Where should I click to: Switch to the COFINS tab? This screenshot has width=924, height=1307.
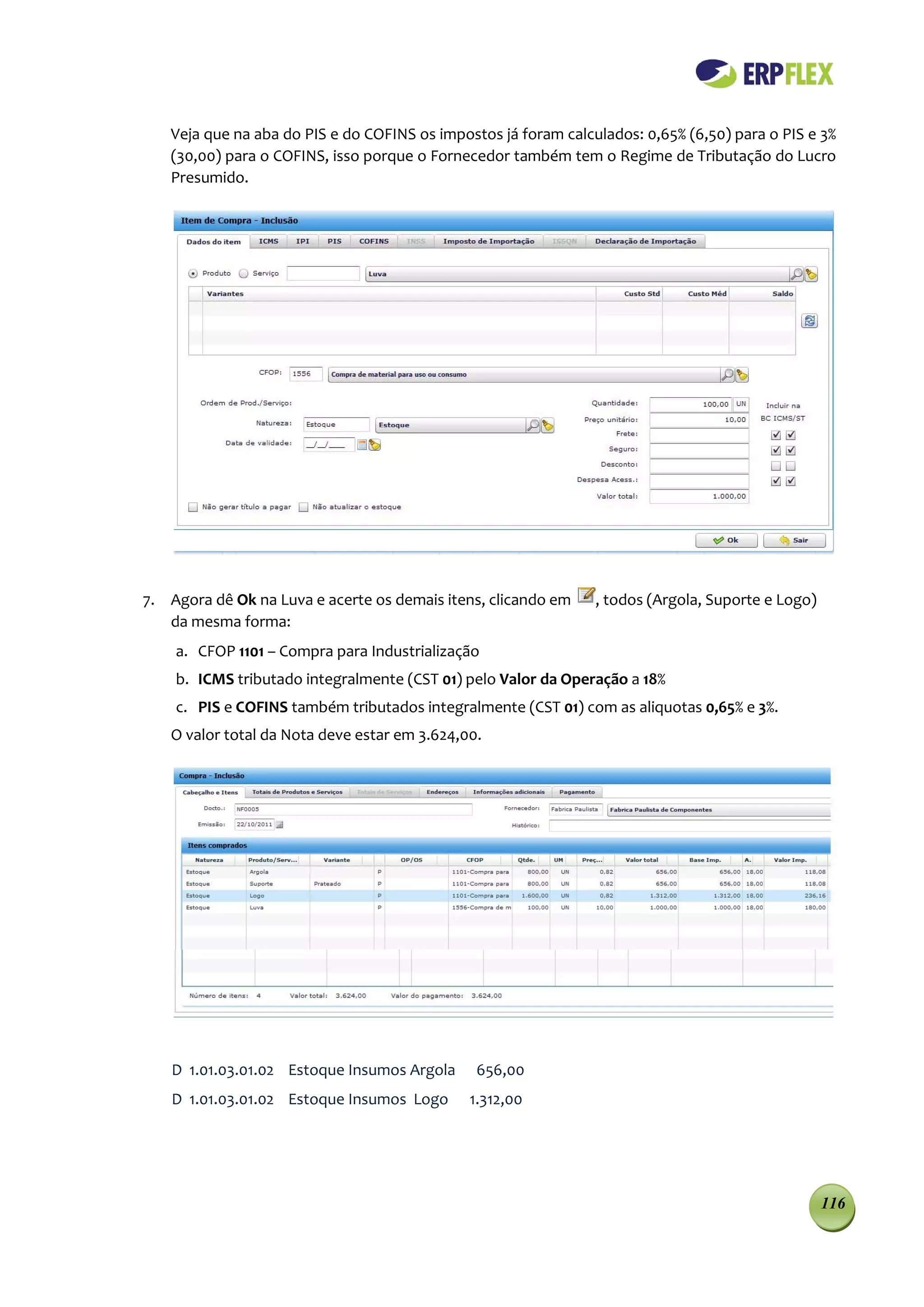pyautogui.click(x=374, y=241)
